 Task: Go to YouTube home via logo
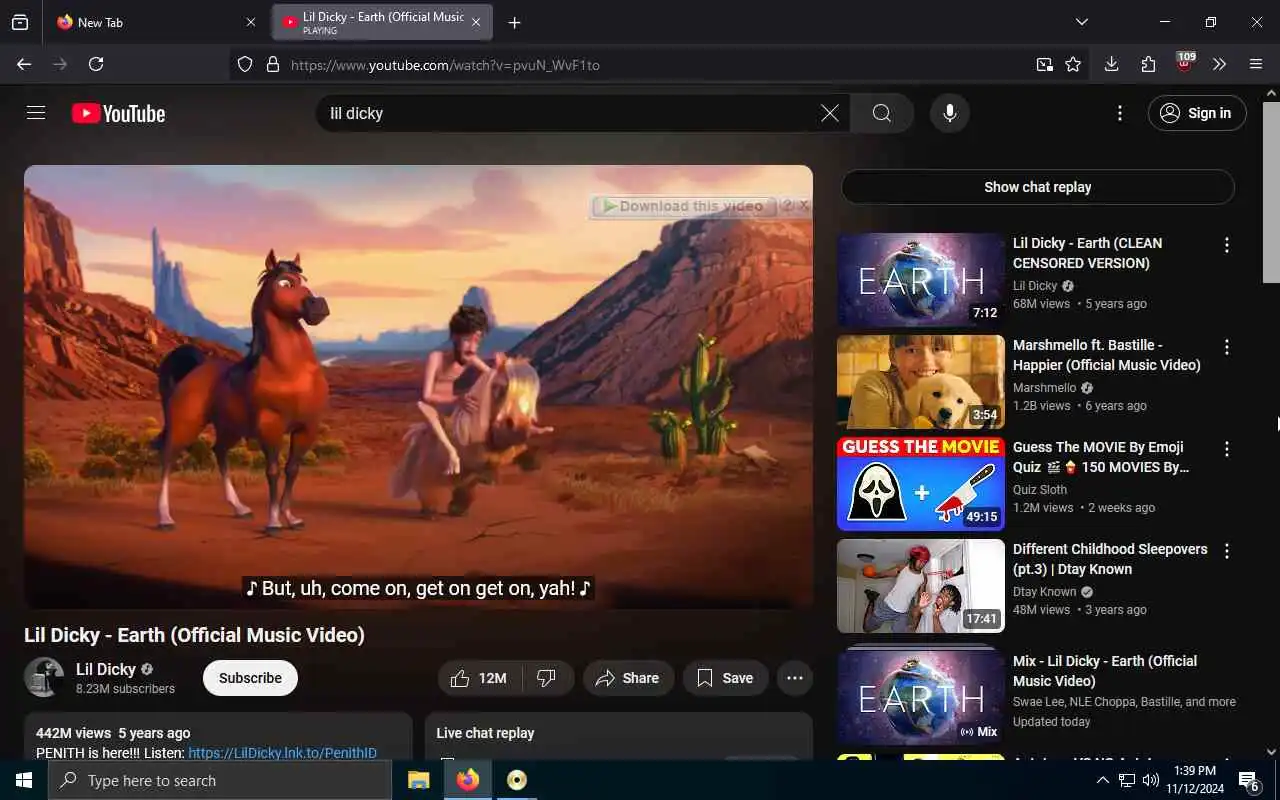118,114
